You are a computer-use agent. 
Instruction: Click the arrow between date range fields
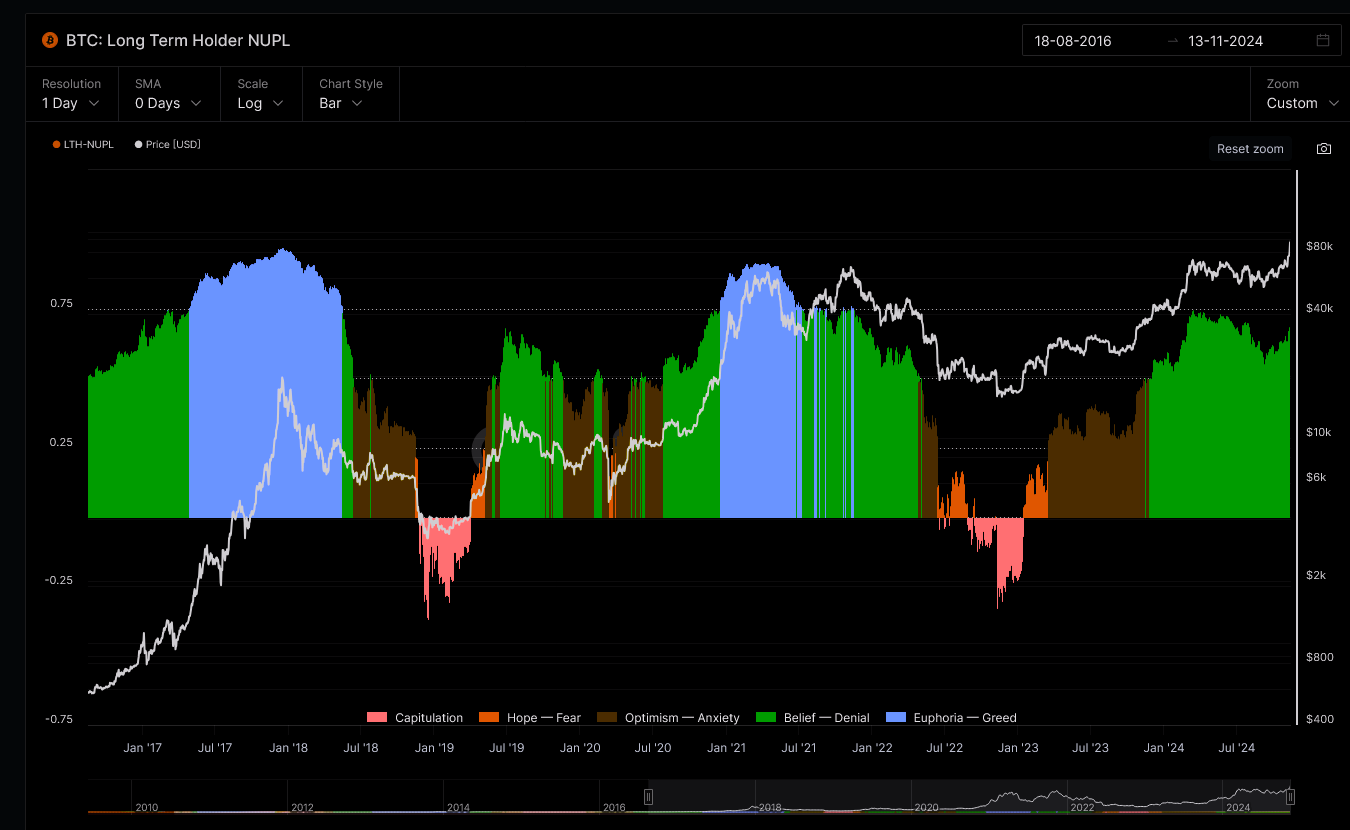click(x=1172, y=41)
